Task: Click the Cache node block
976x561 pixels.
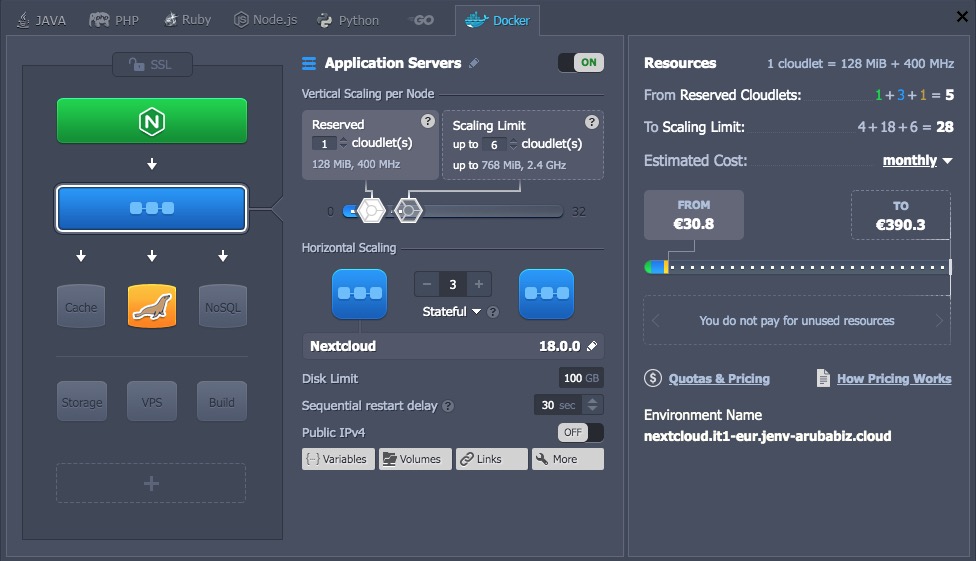Action: (x=81, y=306)
